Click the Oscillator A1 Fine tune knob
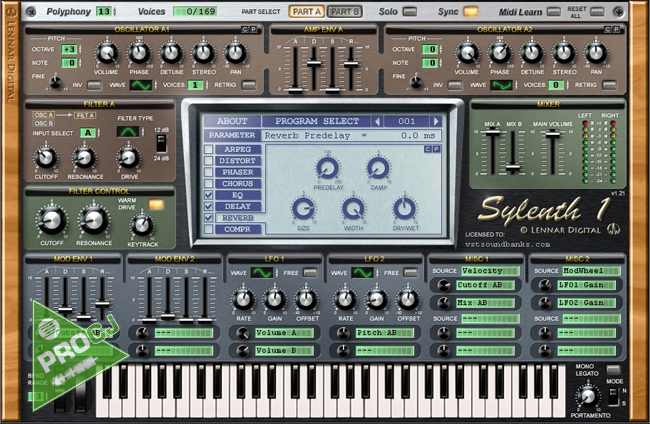 coord(55,82)
